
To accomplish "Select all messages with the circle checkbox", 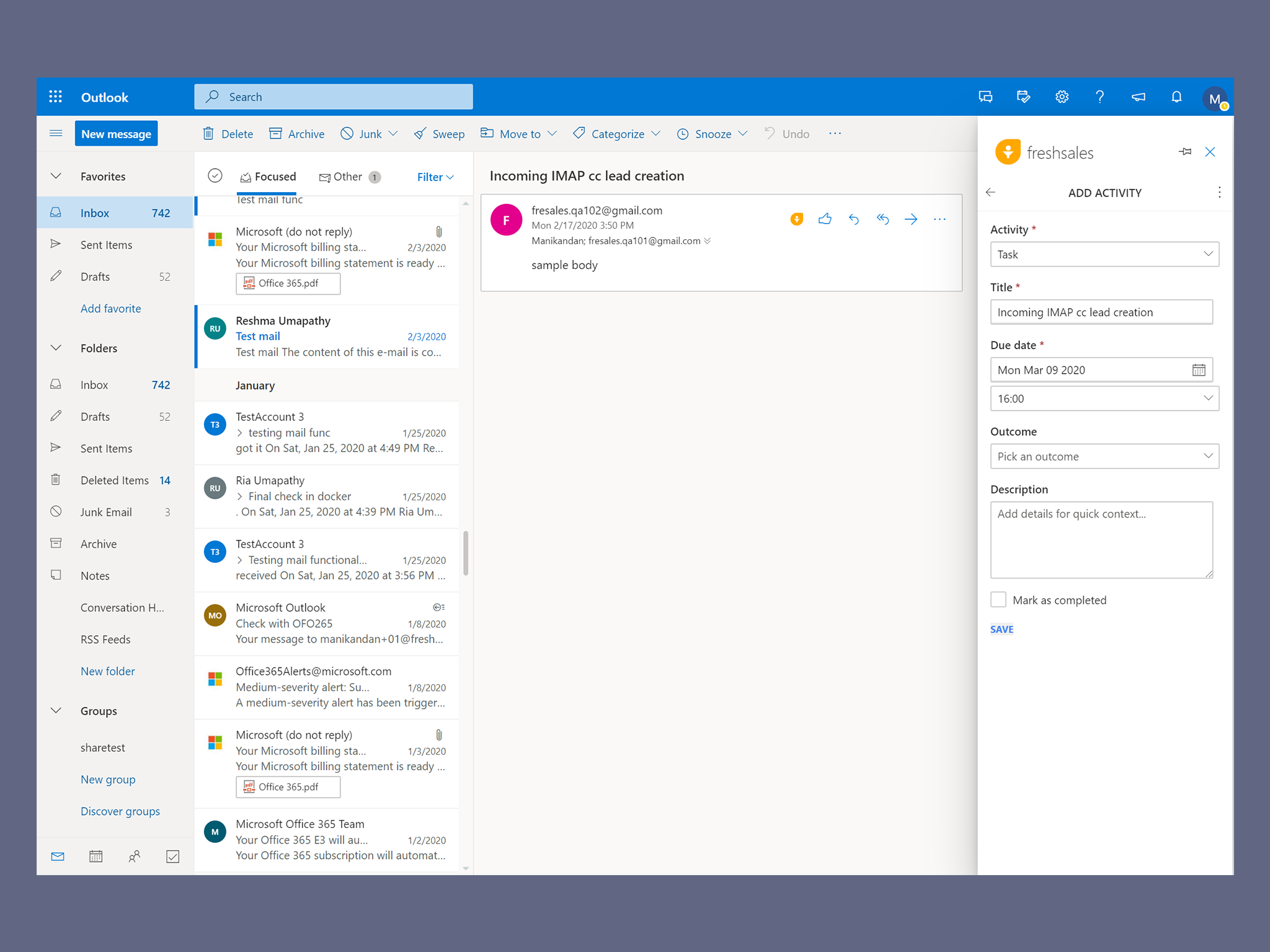I will pyautogui.click(x=215, y=176).
